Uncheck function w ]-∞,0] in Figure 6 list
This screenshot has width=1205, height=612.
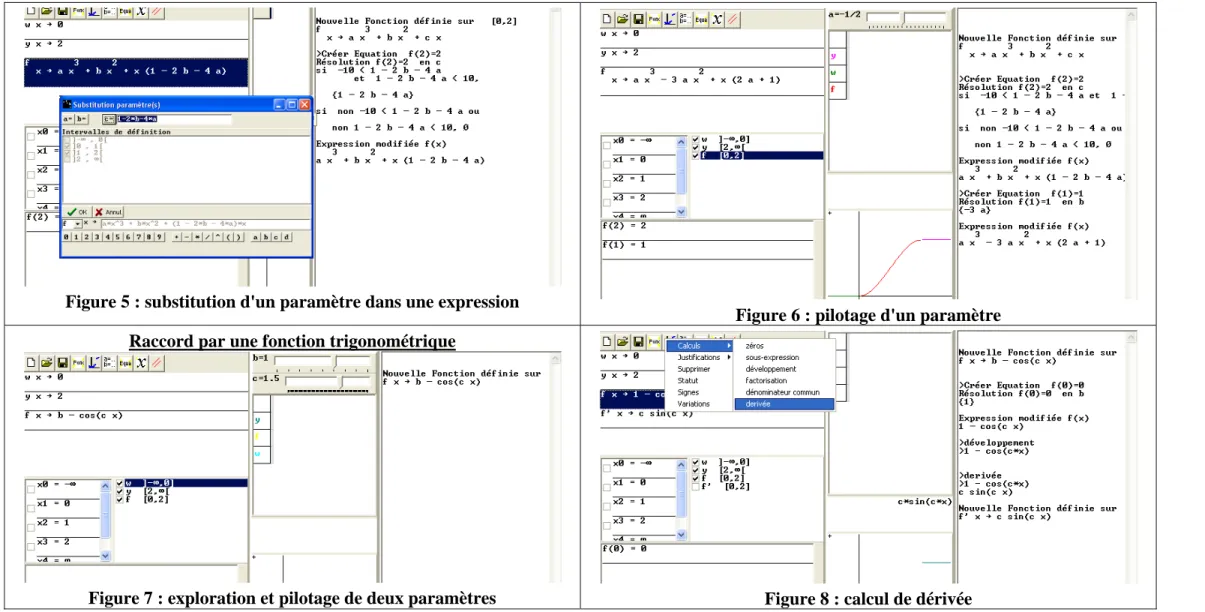(x=695, y=139)
